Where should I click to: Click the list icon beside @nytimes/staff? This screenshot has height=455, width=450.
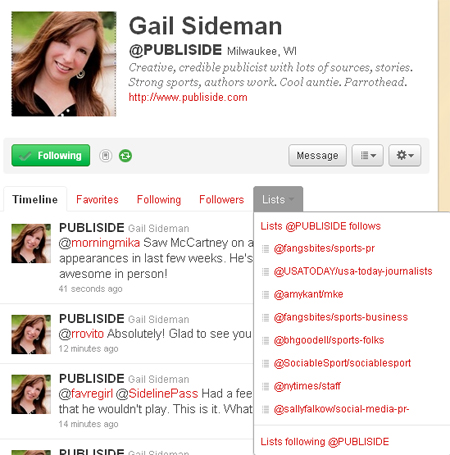tap(265, 386)
